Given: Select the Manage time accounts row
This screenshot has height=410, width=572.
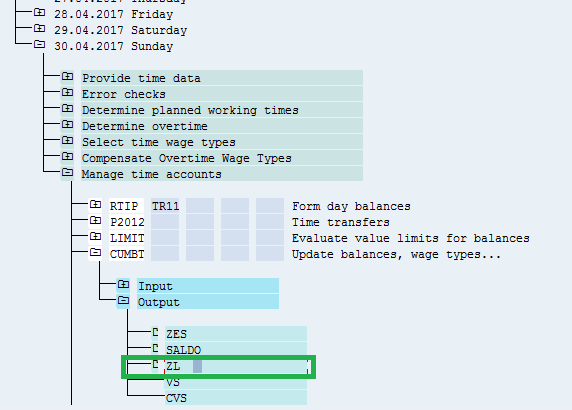Looking at the screenshot, I should (222, 174).
